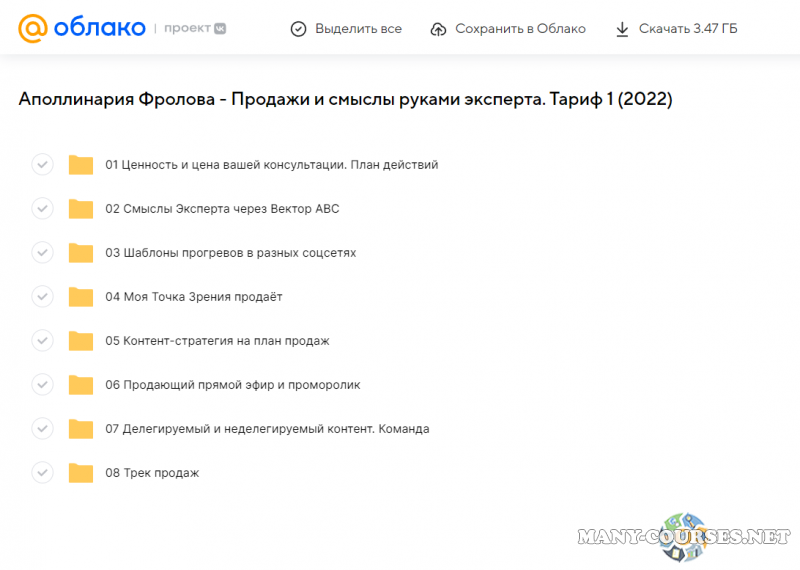This screenshot has height=570, width=800.
Task: Toggle checkbox for 07 Делегируемый контент folder
Action: (x=42, y=429)
